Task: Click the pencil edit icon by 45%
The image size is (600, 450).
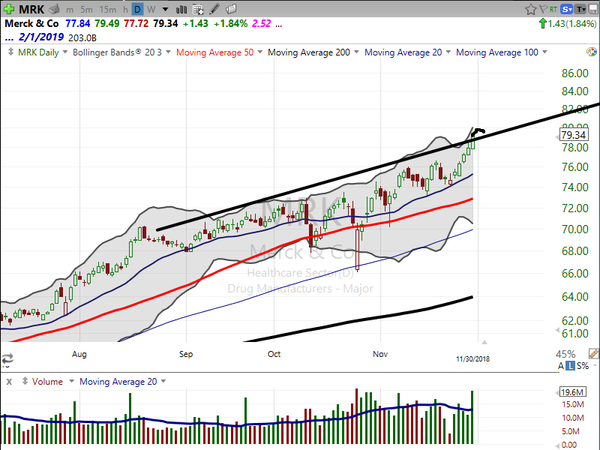Action: [x=594, y=353]
